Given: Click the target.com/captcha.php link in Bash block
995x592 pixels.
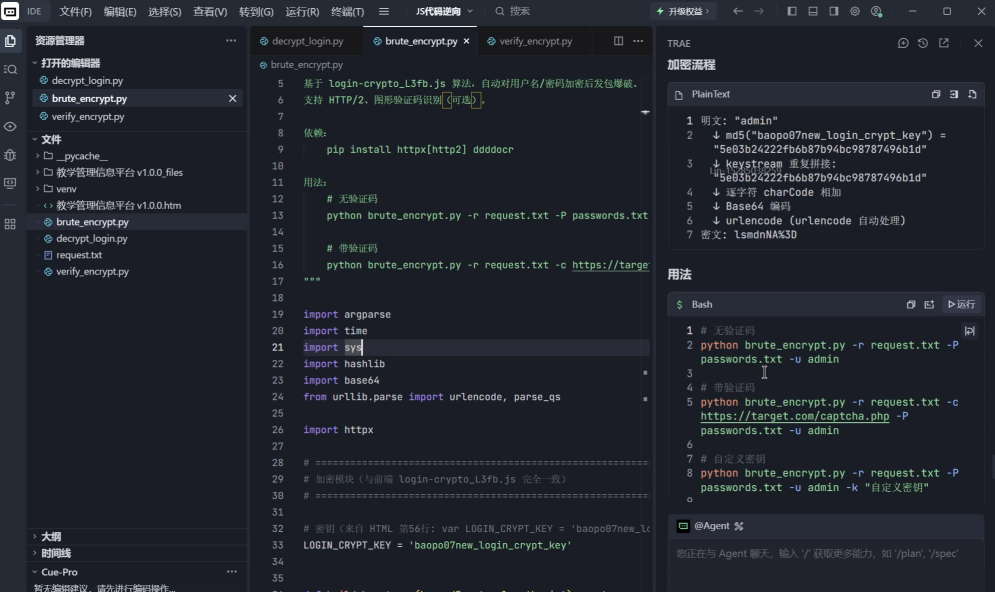Looking at the screenshot, I should tap(794, 416).
